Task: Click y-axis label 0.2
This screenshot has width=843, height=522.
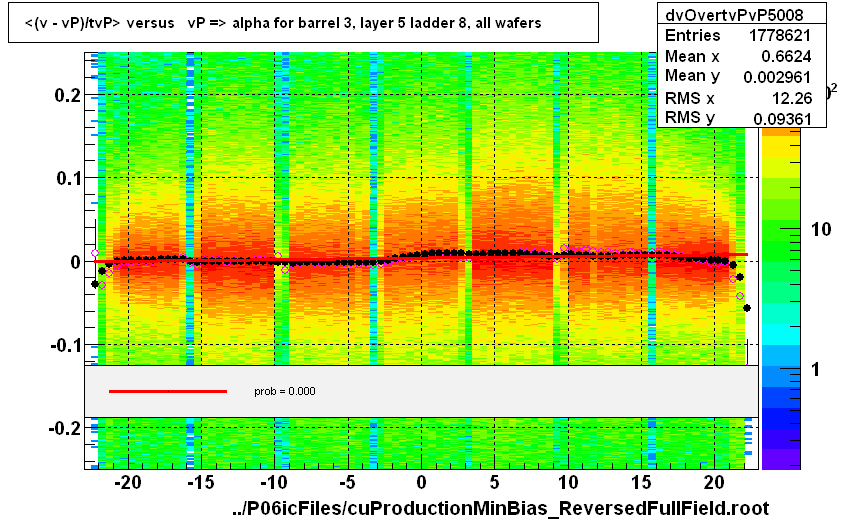Action: tap(68, 95)
